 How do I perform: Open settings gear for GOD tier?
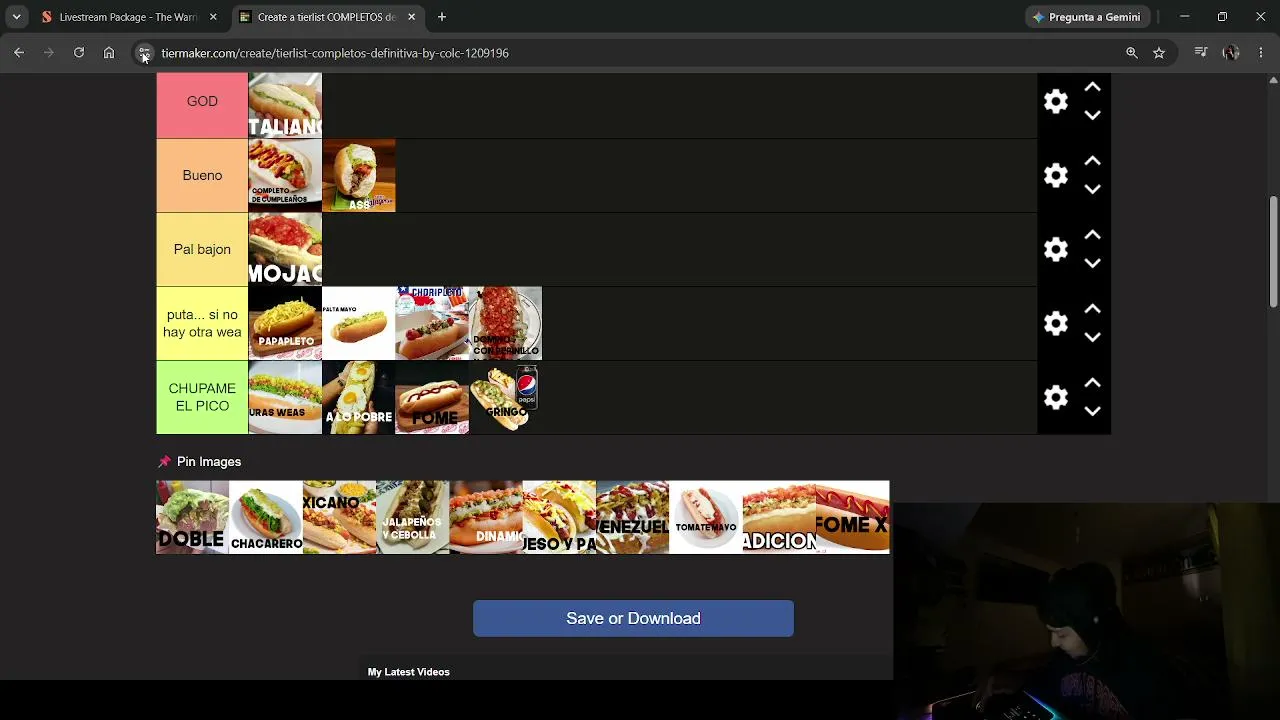[1056, 101]
